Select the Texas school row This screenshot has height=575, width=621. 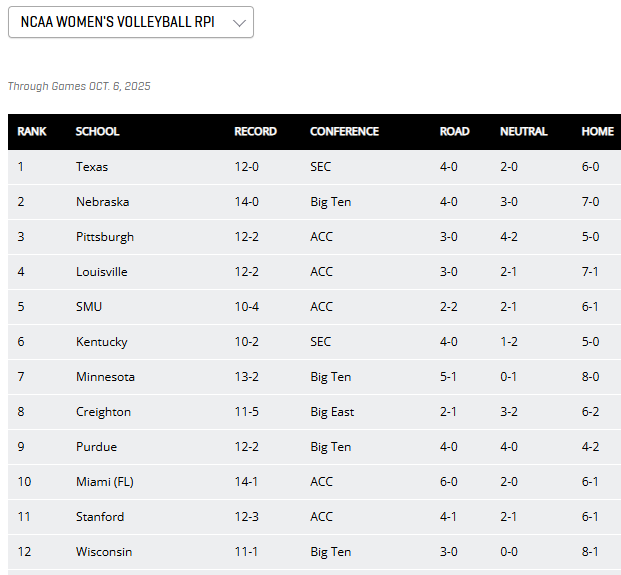point(92,167)
